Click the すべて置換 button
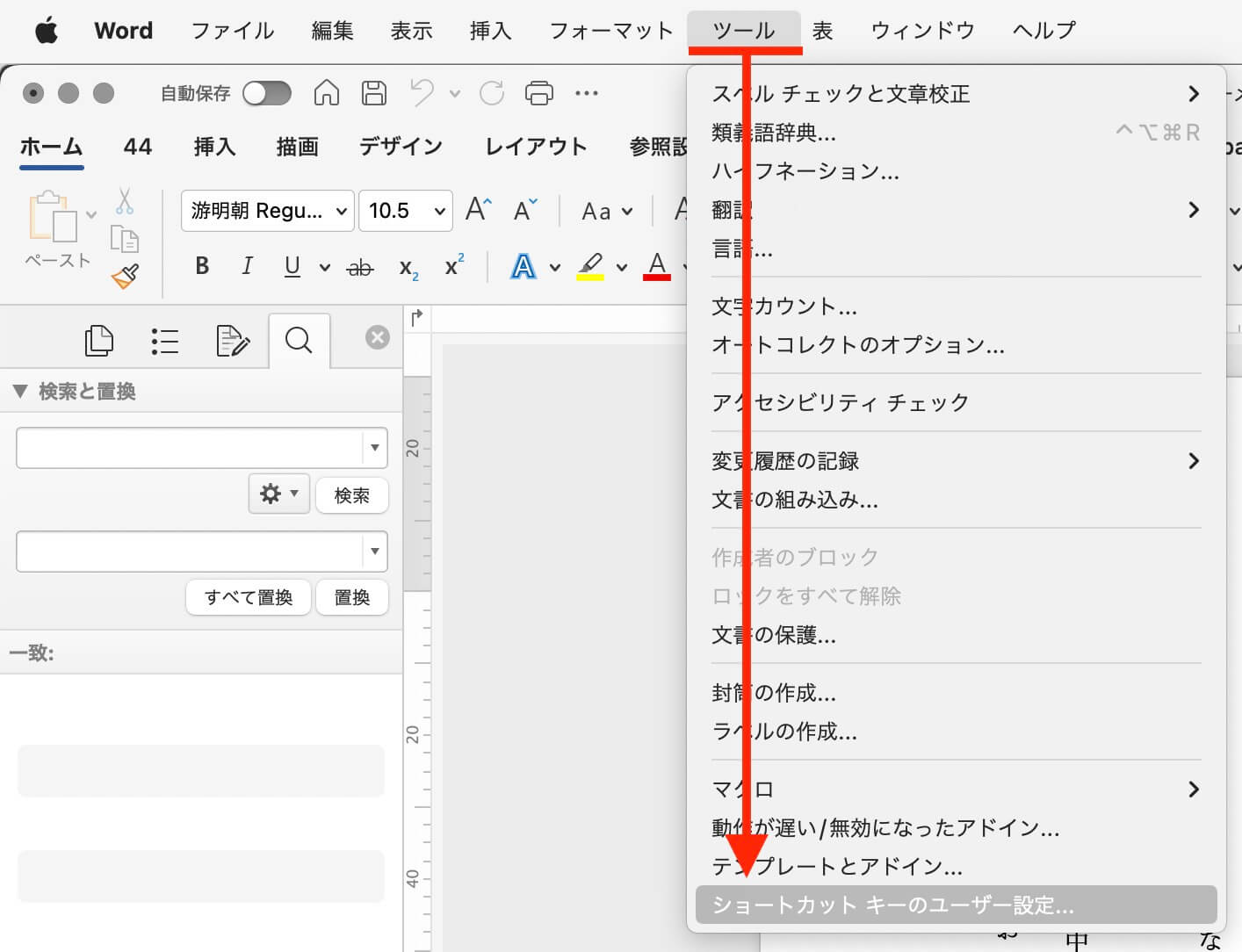This screenshot has width=1242, height=952. pos(249,597)
